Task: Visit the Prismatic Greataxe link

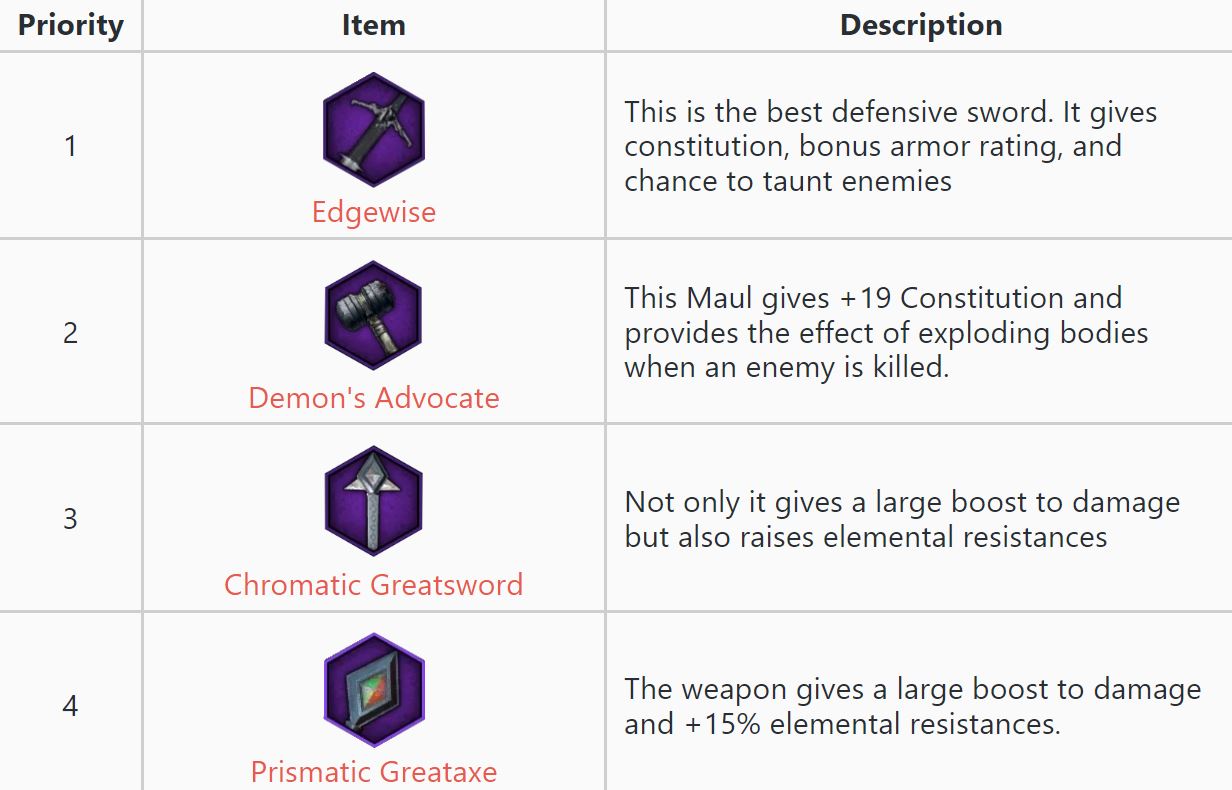Action: click(374, 772)
